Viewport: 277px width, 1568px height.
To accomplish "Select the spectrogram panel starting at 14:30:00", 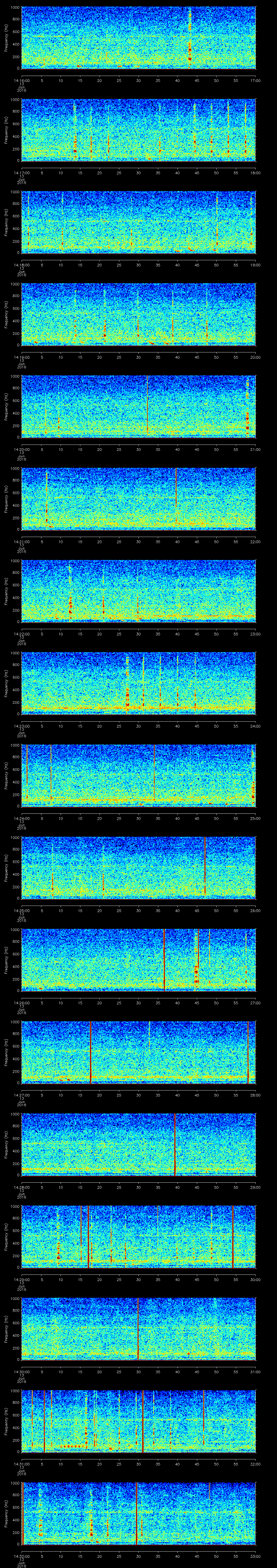I will [138, 1328].
